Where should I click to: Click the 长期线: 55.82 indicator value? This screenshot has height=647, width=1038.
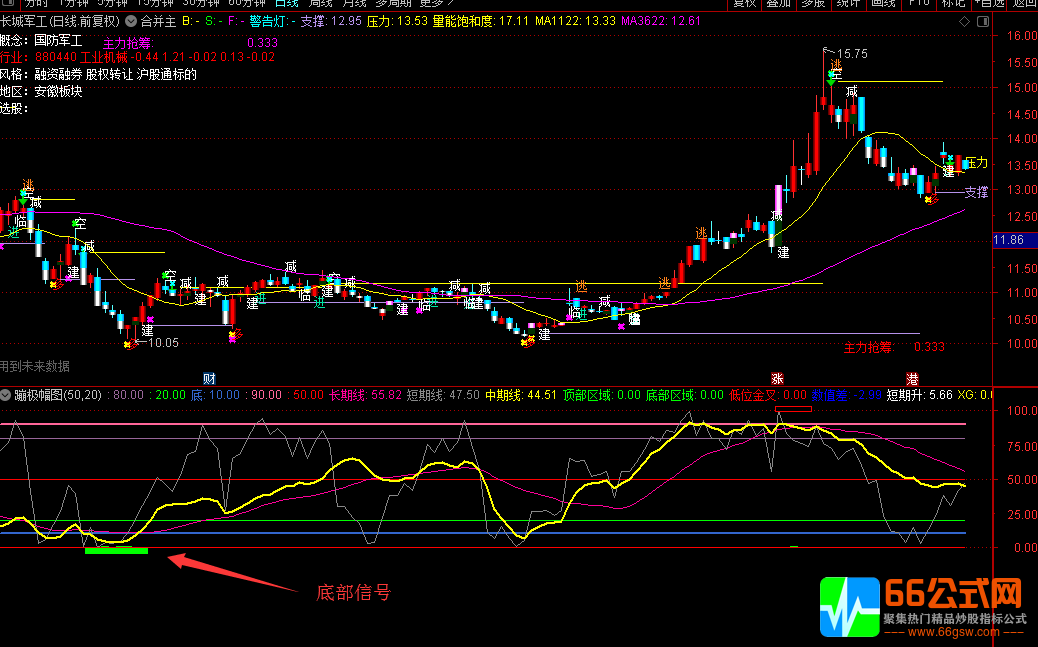(x=365, y=395)
